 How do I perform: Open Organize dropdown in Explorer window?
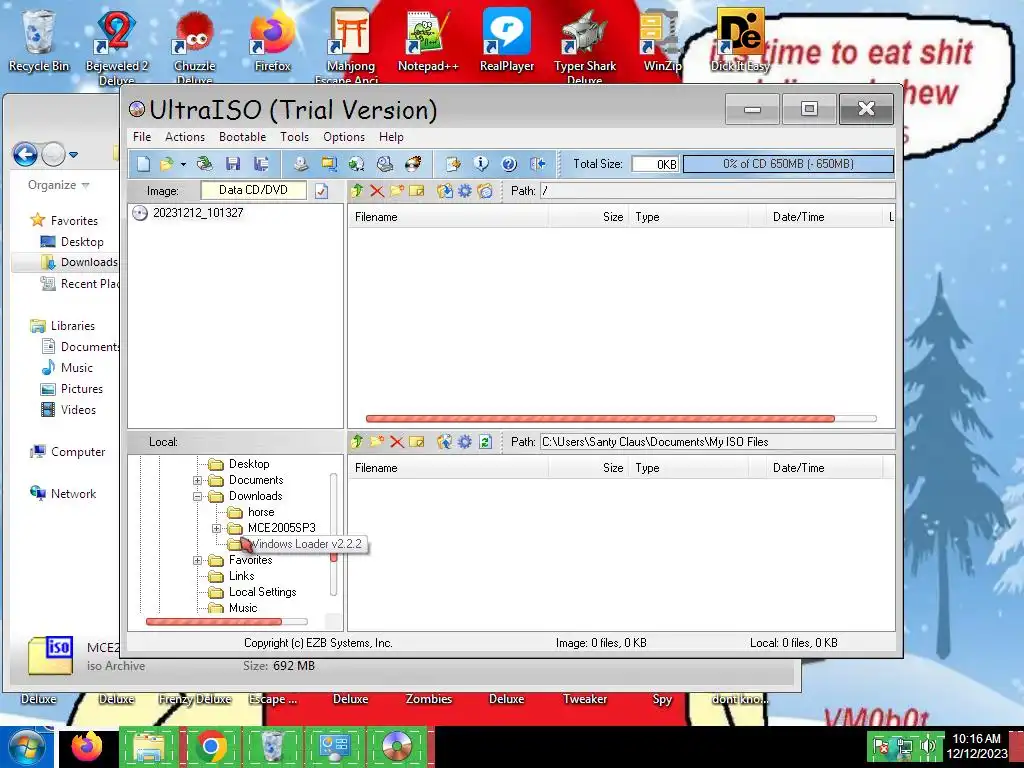click(58, 185)
